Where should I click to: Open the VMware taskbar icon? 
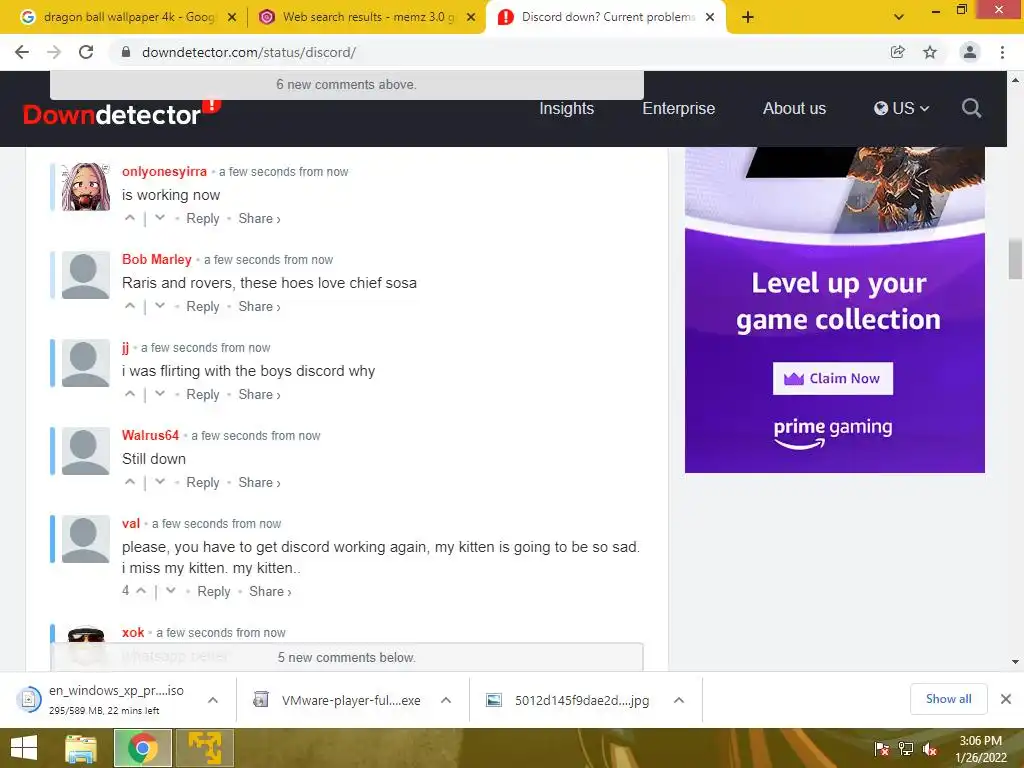[204, 748]
